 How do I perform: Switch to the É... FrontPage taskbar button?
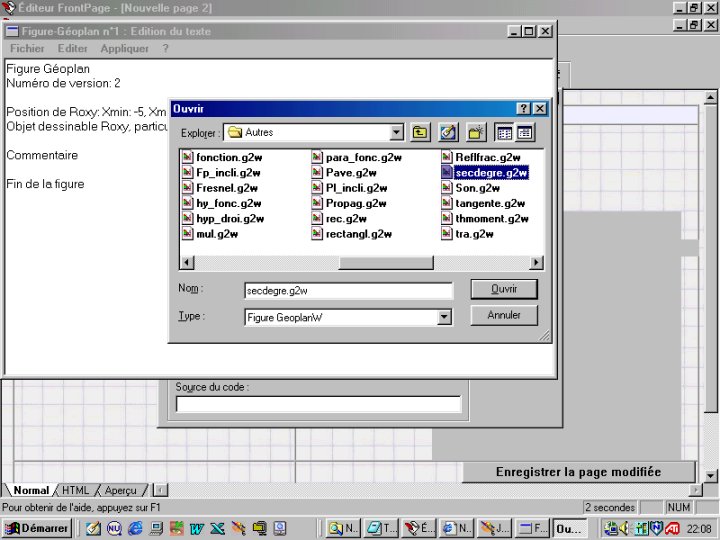419,529
